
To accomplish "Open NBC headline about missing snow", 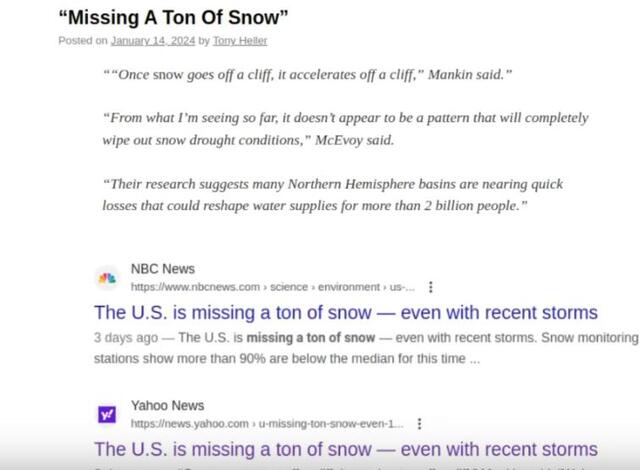I will 346,313.
